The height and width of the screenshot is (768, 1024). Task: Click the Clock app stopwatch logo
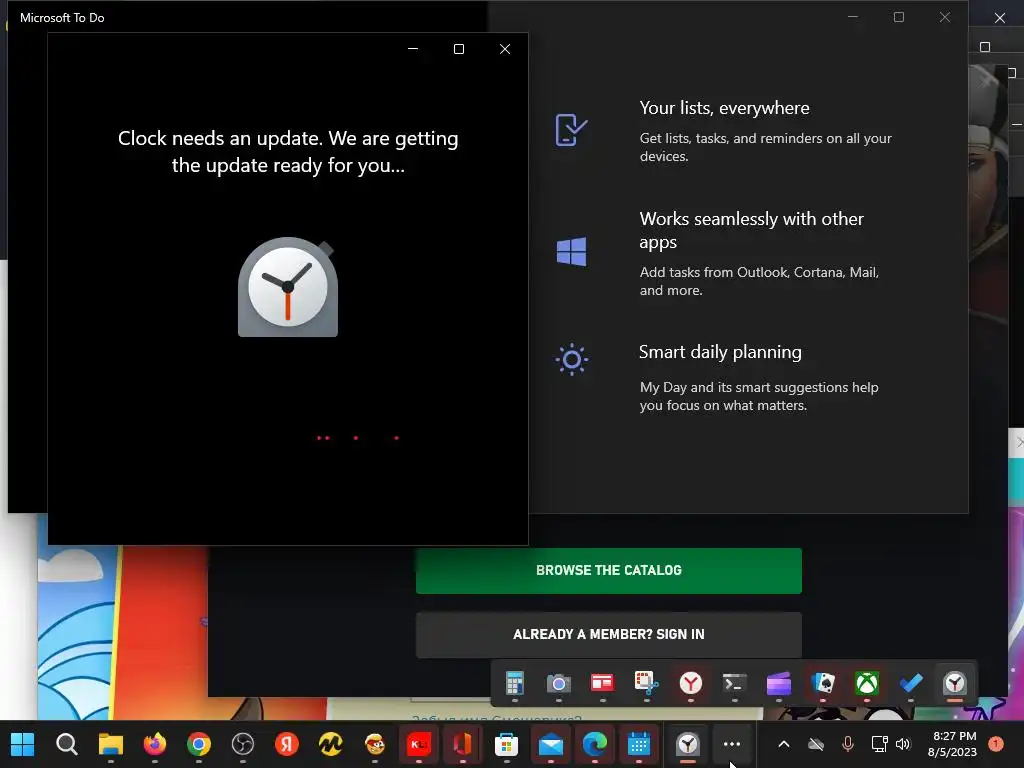[288, 287]
